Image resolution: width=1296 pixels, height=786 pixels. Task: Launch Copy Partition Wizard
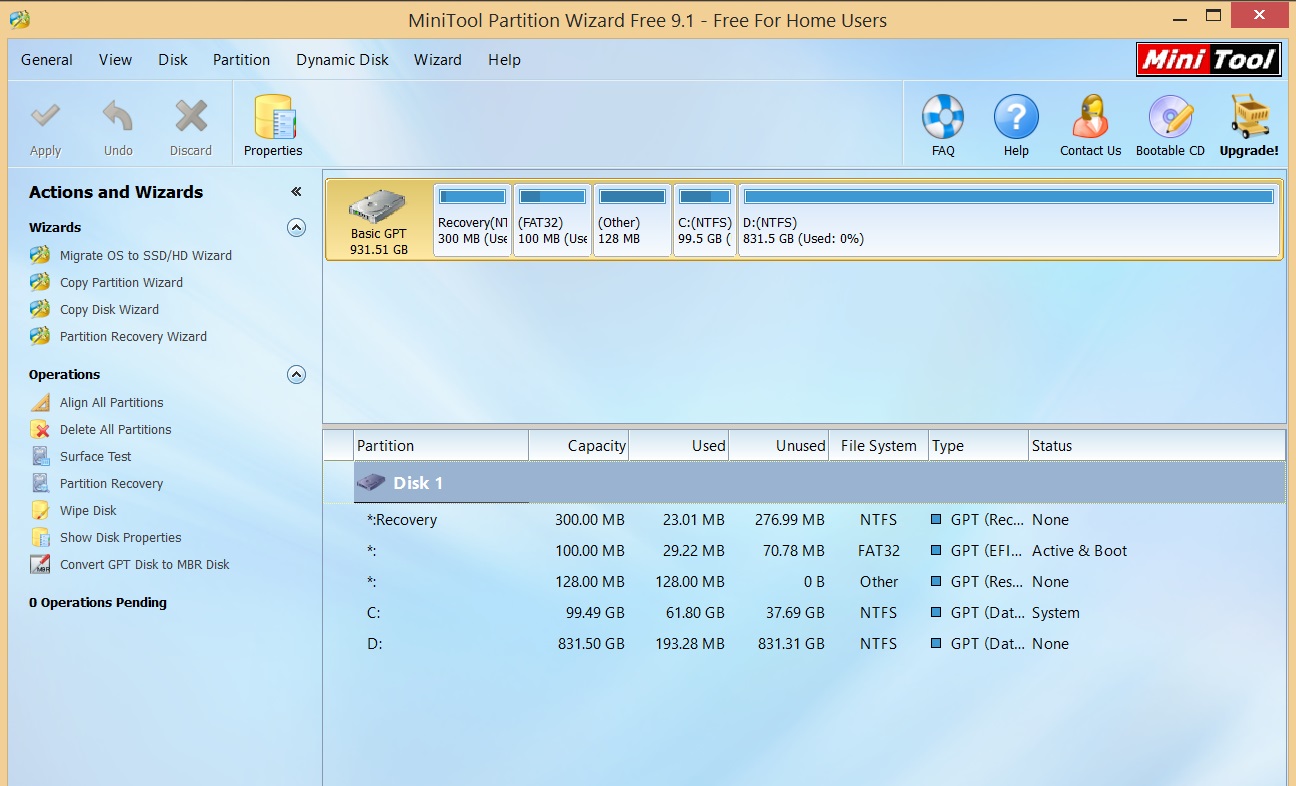121,282
